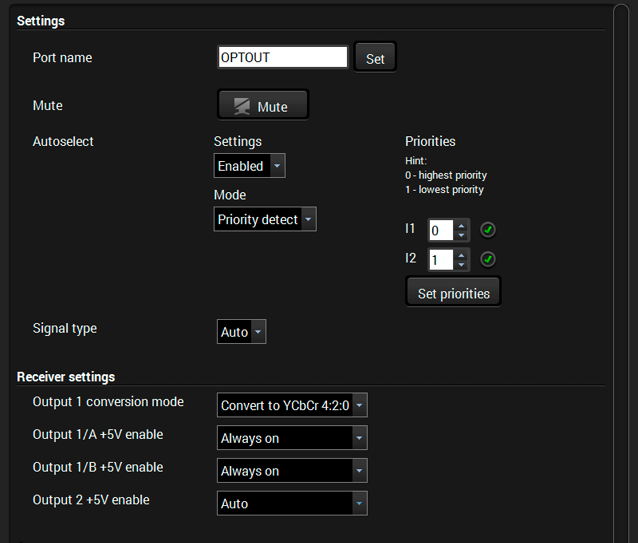The width and height of the screenshot is (638, 543).
Task: Click the Set button for port name
Action: (x=375, y=57)
